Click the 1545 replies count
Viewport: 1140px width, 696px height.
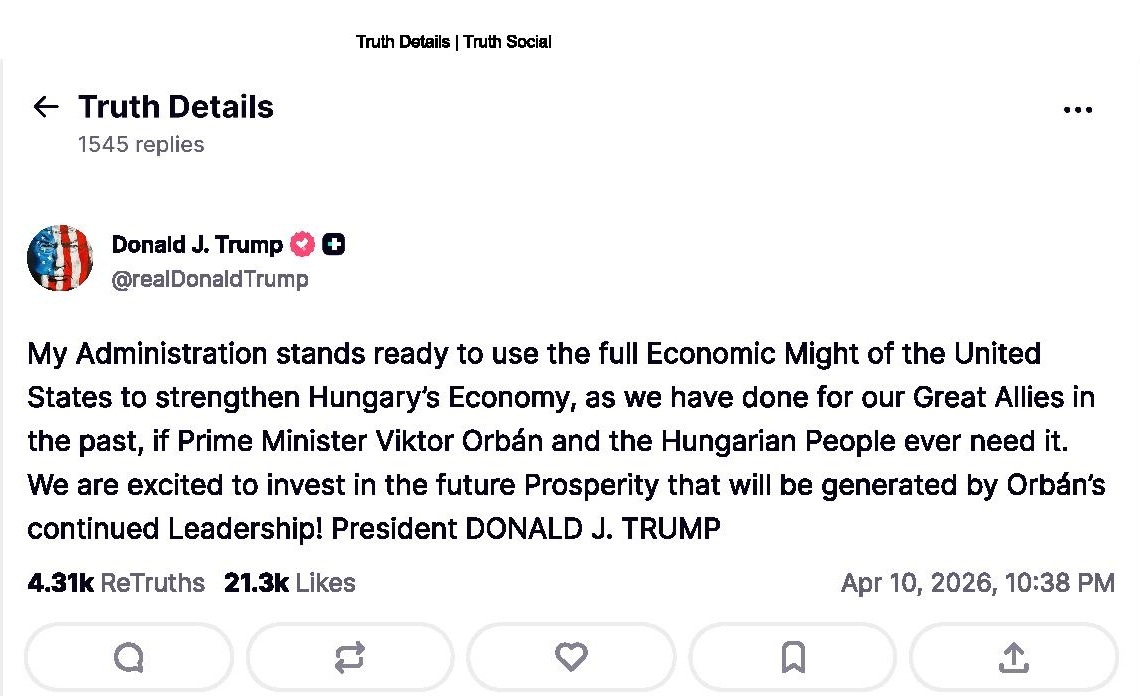click(x=141, y=145)
